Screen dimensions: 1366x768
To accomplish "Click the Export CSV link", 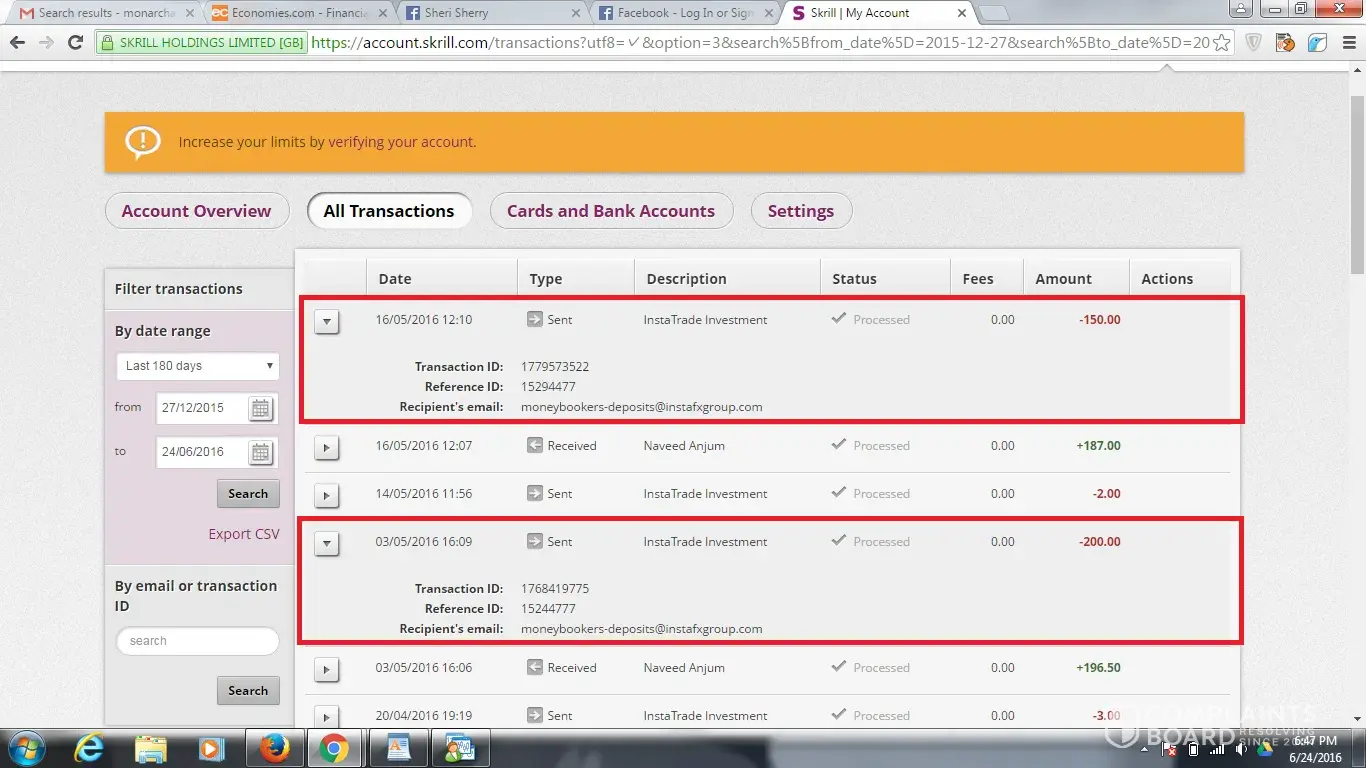I will (x=244, y=534).
